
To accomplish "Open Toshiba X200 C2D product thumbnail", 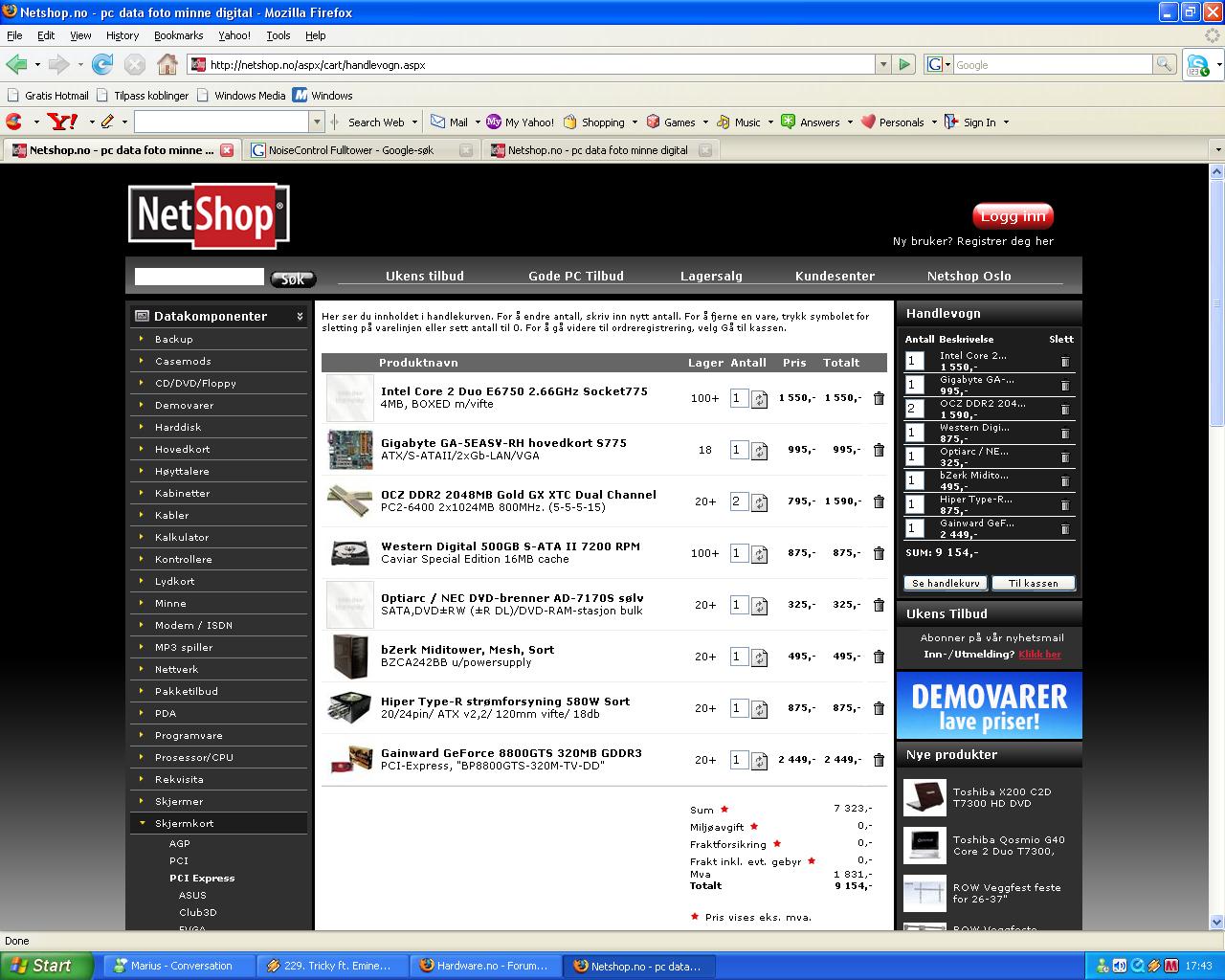I will [924, 797].
